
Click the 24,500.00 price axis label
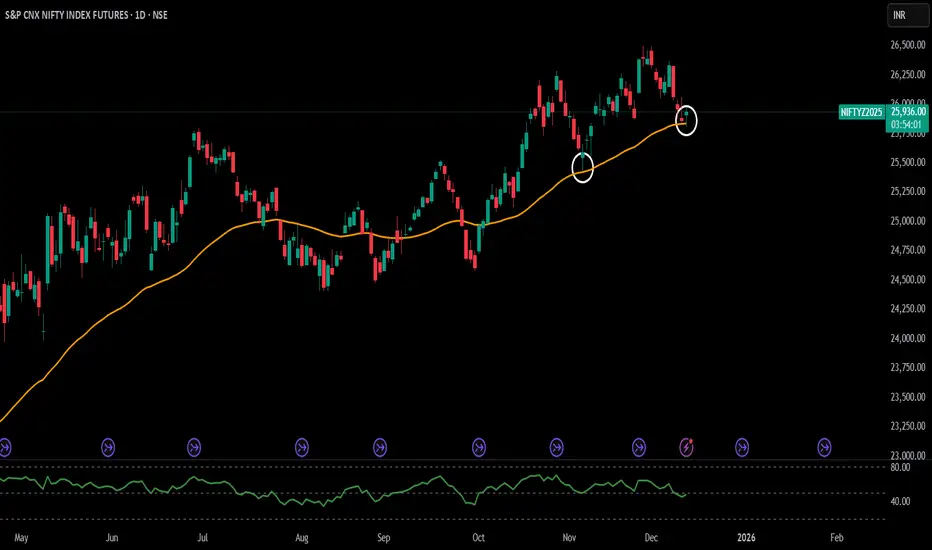[908, 279]
